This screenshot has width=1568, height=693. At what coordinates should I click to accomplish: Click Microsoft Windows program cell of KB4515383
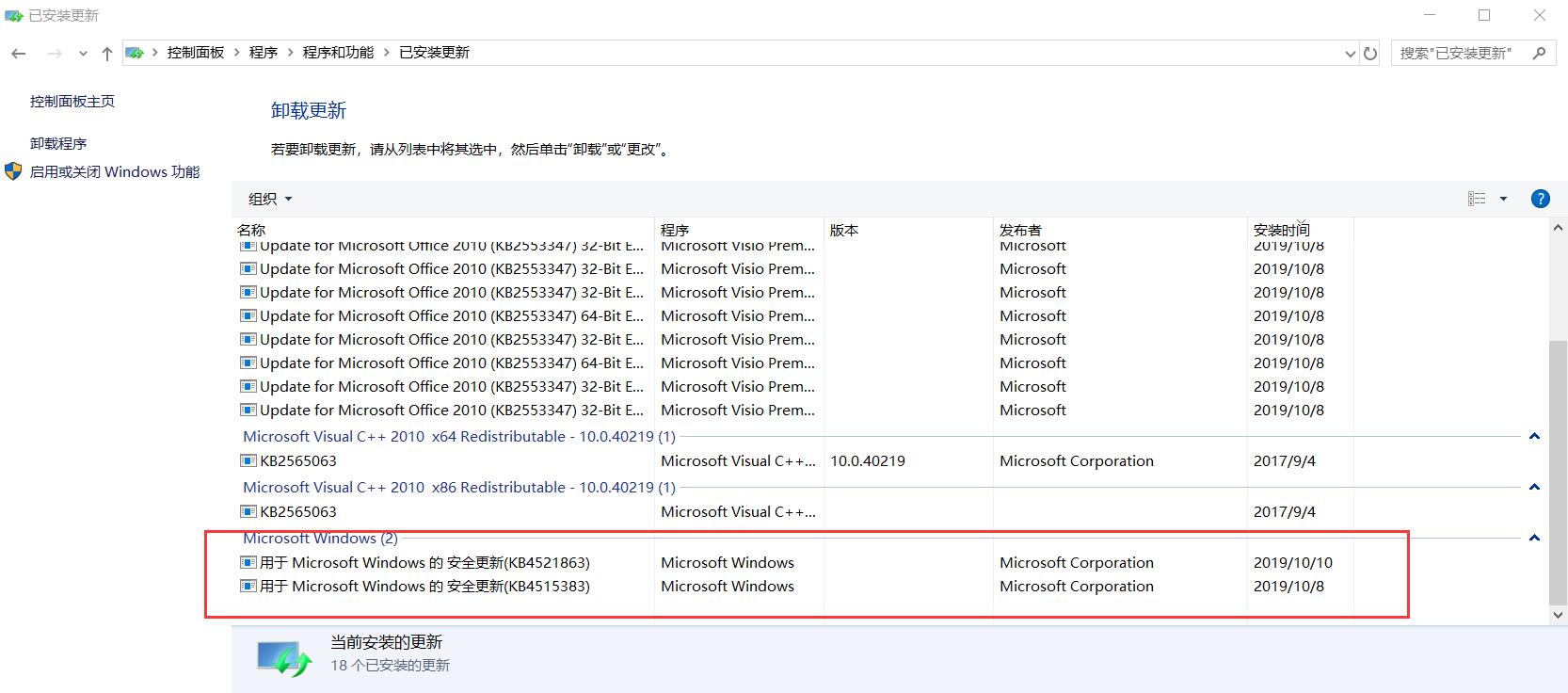(x=728, y=587)
